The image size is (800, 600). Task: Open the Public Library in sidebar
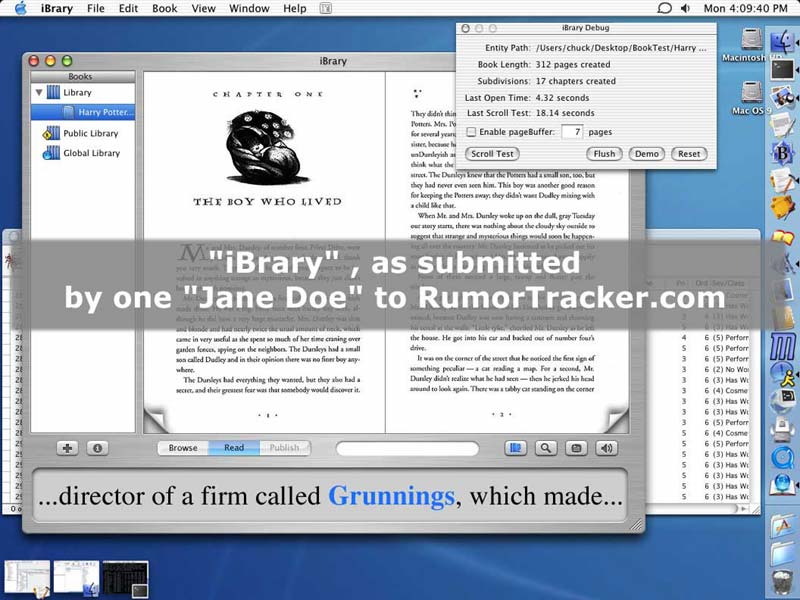point(81,133)
